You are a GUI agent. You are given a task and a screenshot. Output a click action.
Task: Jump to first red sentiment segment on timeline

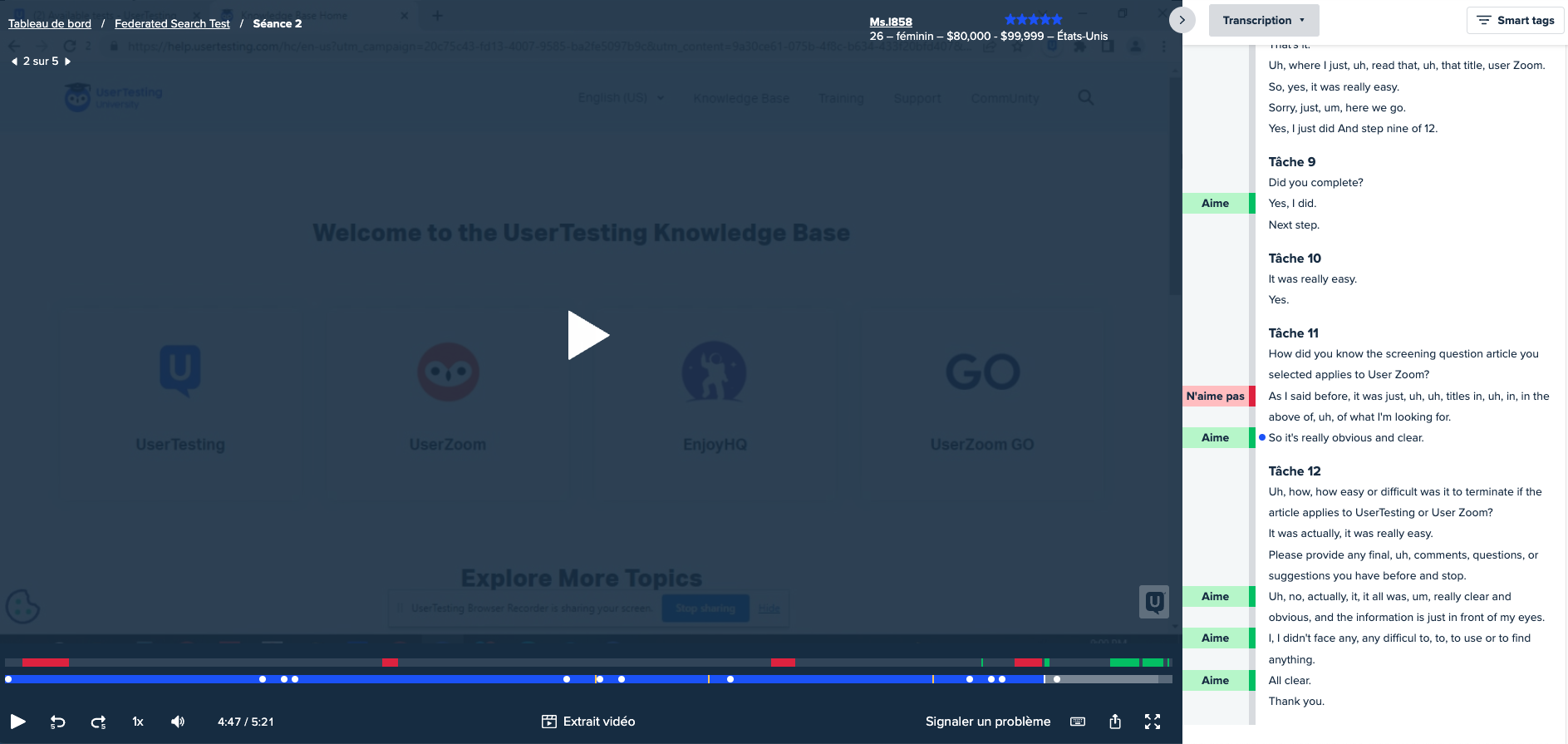point(46,663)
